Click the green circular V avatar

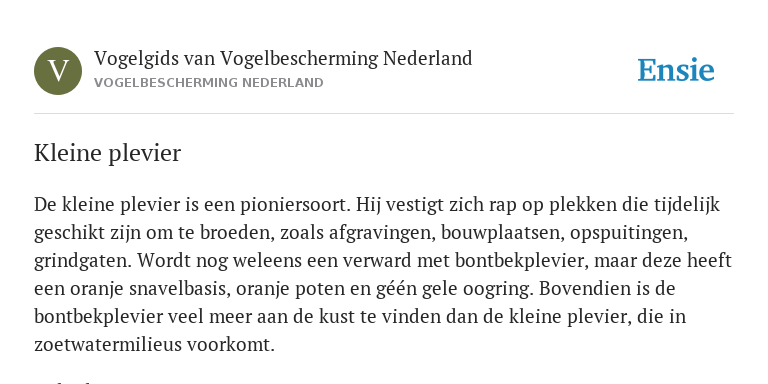(58, 71)
